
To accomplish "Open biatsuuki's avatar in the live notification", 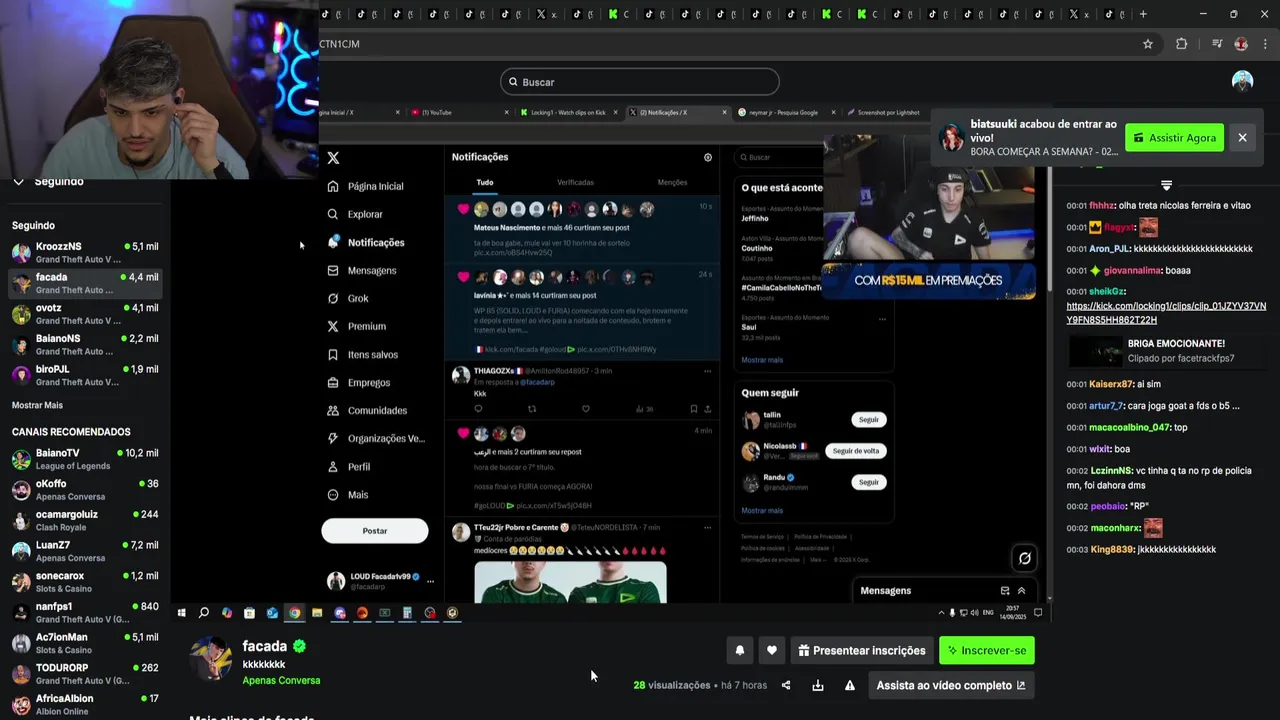I will click(x=952, y=138).
